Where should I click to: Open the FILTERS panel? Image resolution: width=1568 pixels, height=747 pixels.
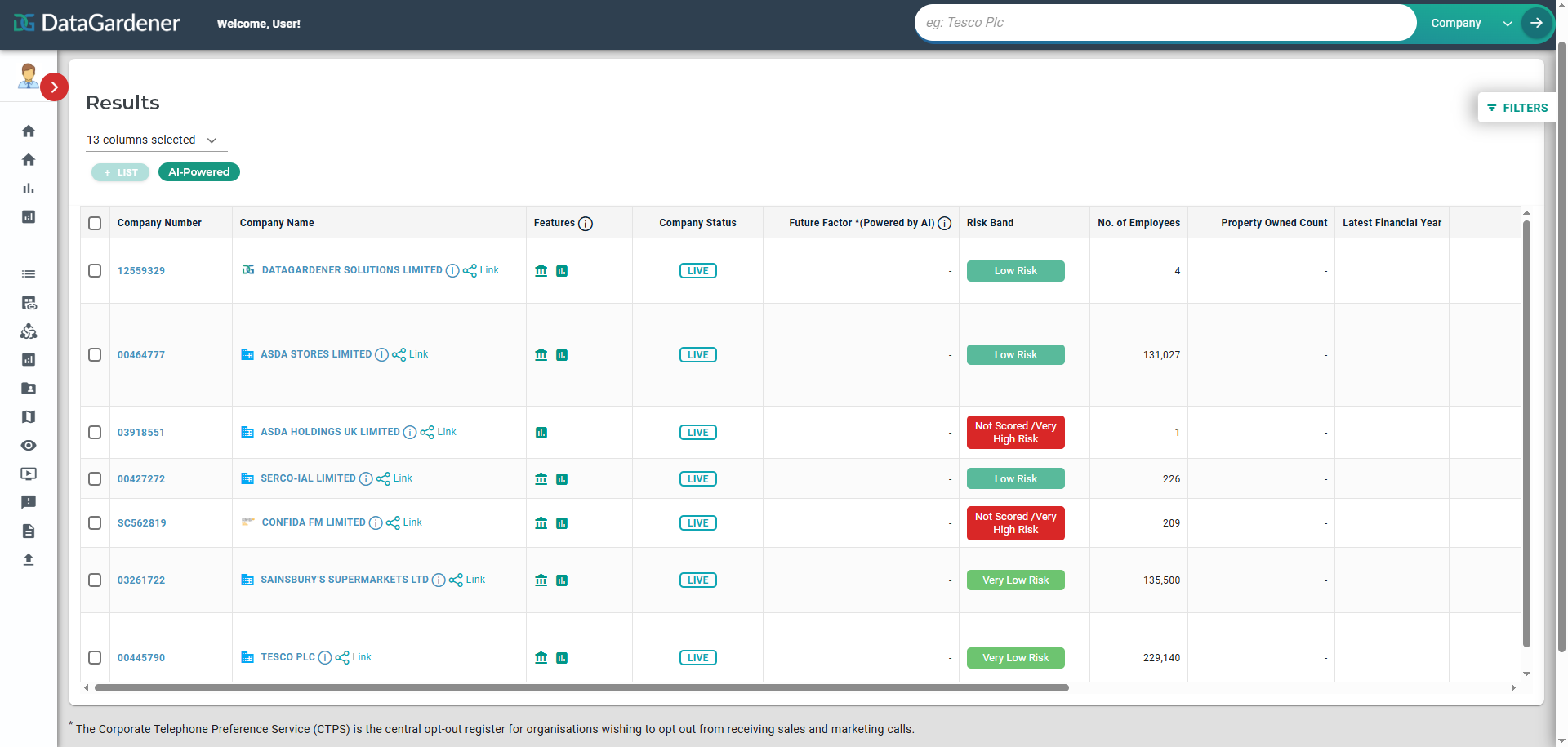click(1517, 108)
